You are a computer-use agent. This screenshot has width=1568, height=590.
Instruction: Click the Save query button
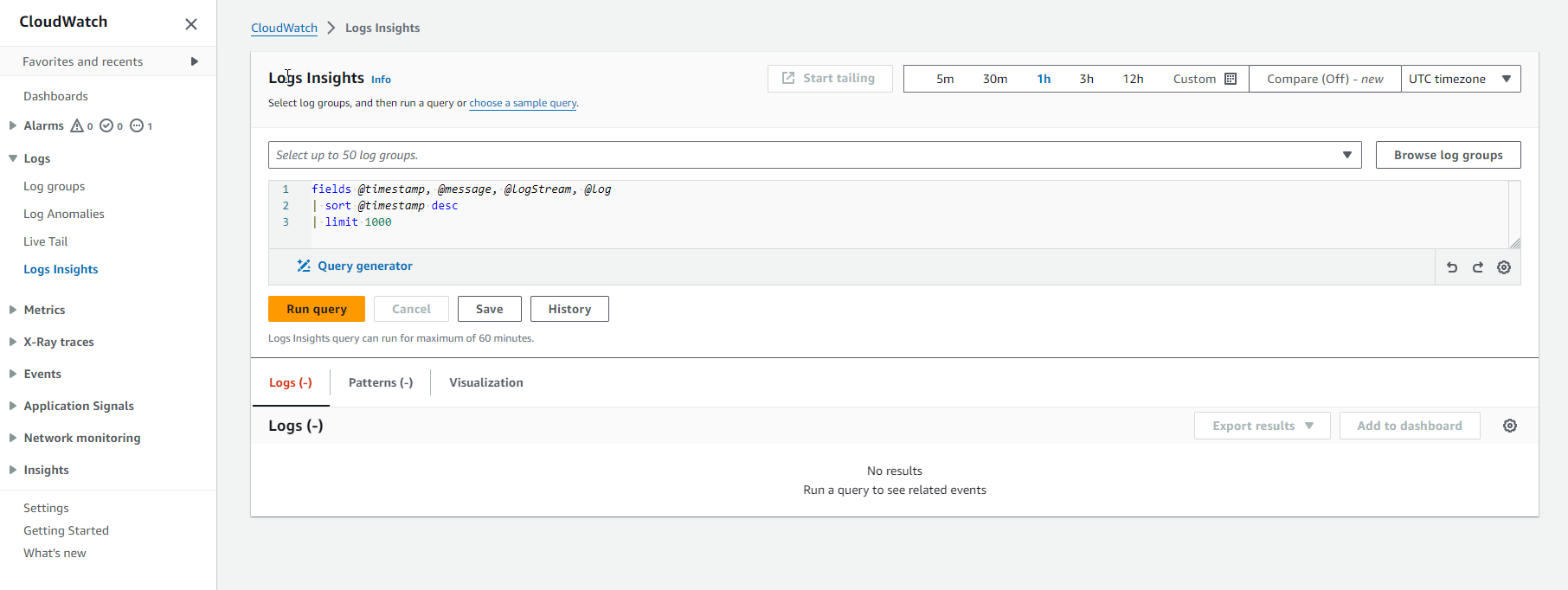[x=490, y=309]
